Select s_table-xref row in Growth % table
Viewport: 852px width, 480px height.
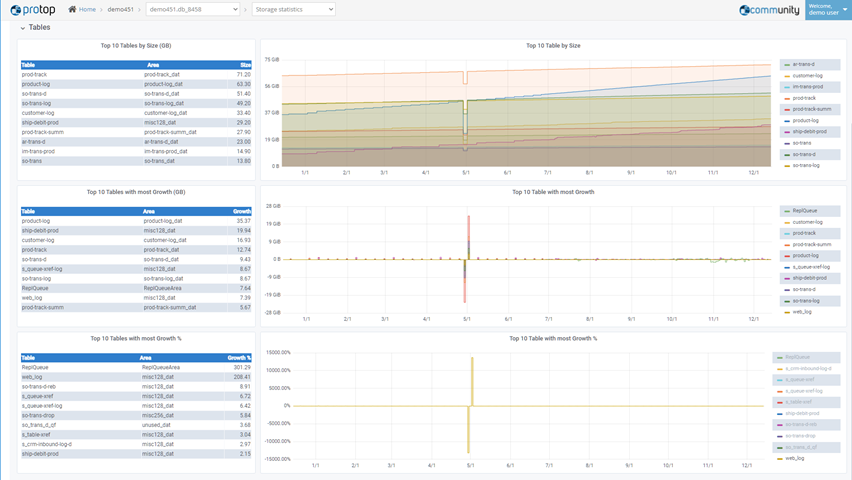[136, 435]
